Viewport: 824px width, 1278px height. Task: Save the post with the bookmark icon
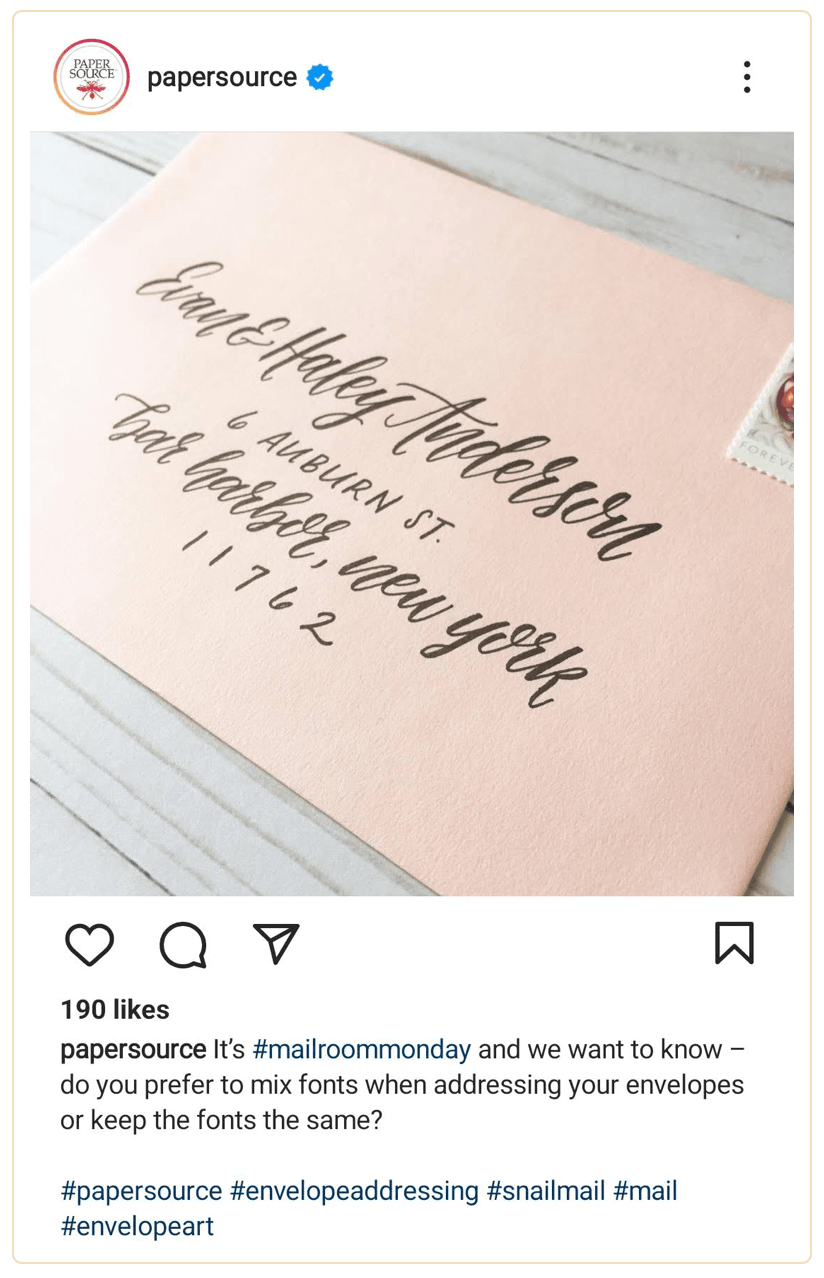coord(734,943)
